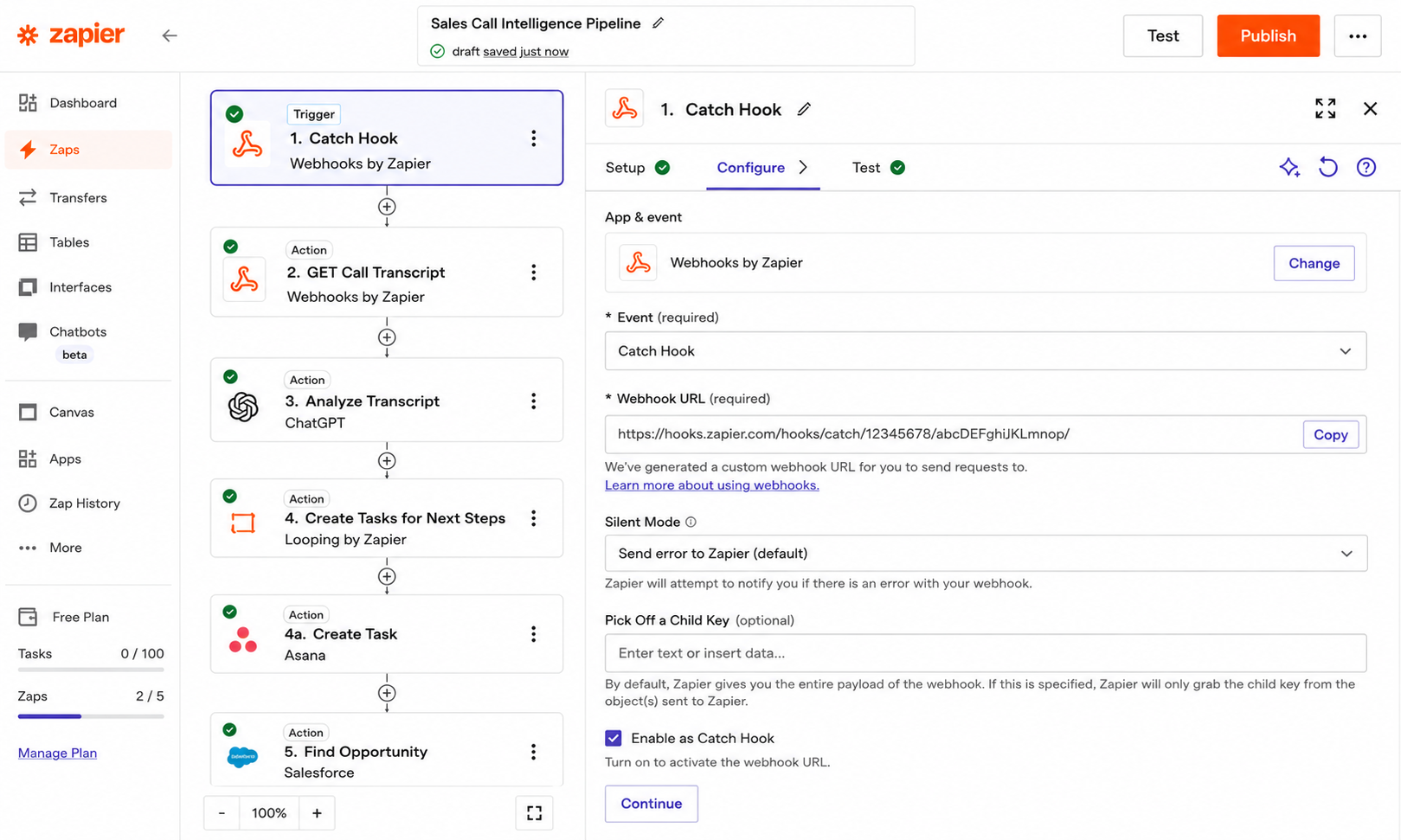The width and height of the screenshot is (1401, 840).
Task: Open Zap History in the sidebar
Action: pyautogui.click(x=87, y=503)
